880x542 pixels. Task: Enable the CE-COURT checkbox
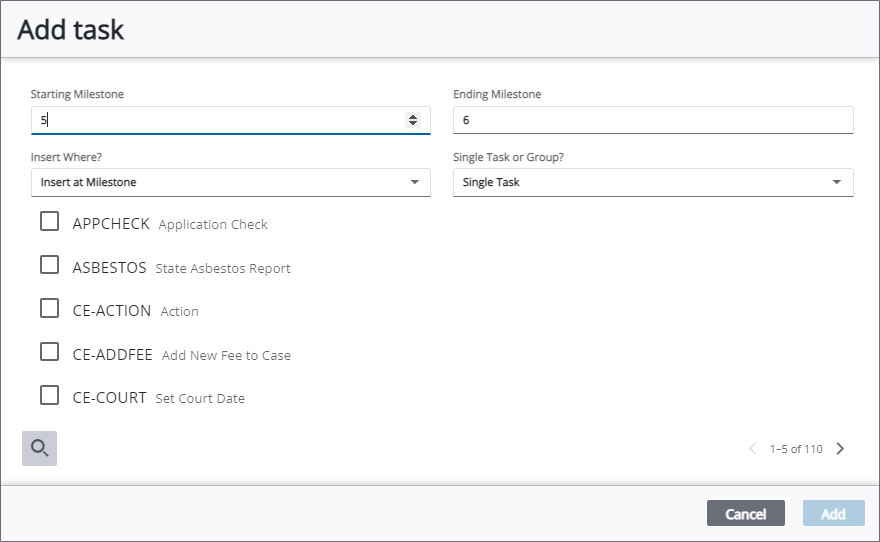click(49, 395)
